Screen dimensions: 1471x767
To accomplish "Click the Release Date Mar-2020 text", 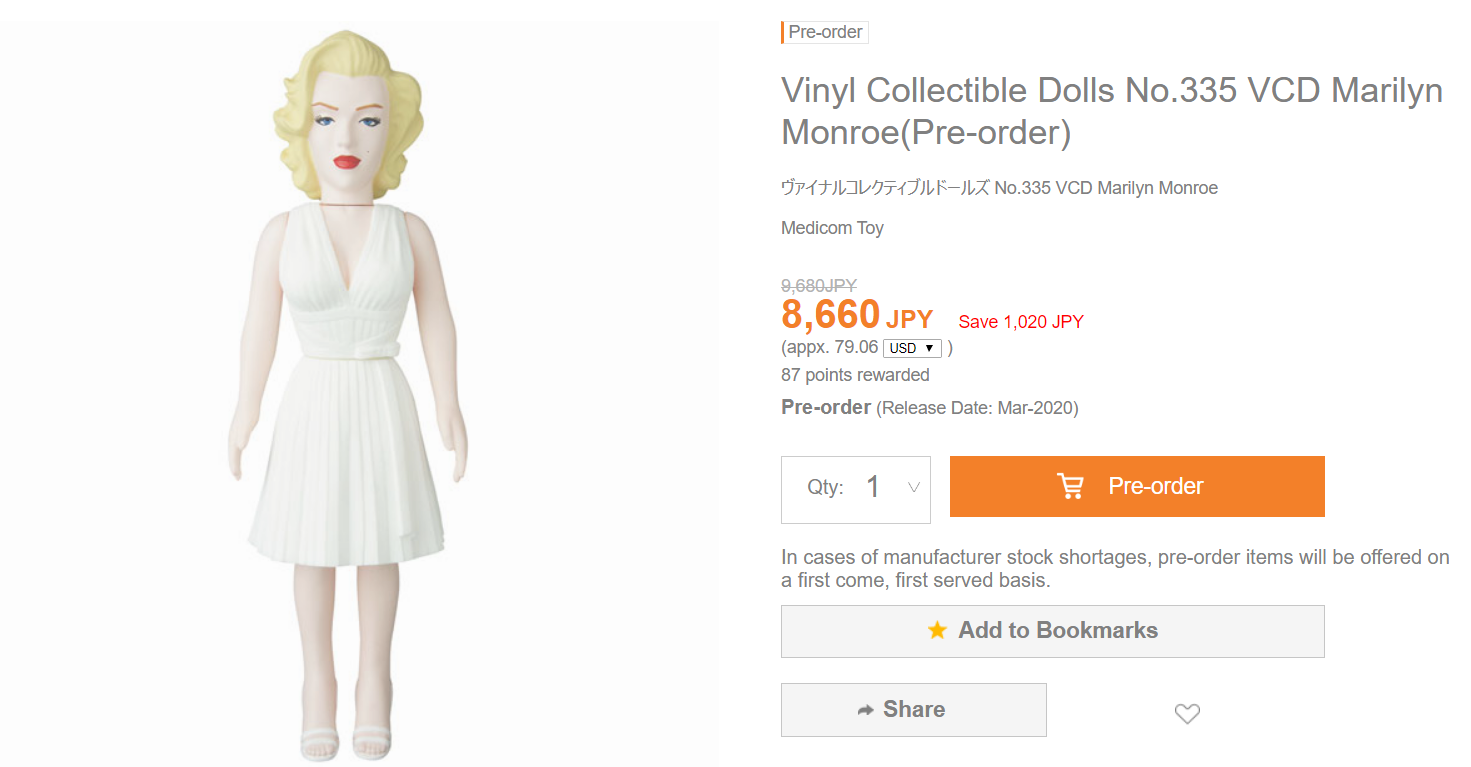I will pos(977,408).
